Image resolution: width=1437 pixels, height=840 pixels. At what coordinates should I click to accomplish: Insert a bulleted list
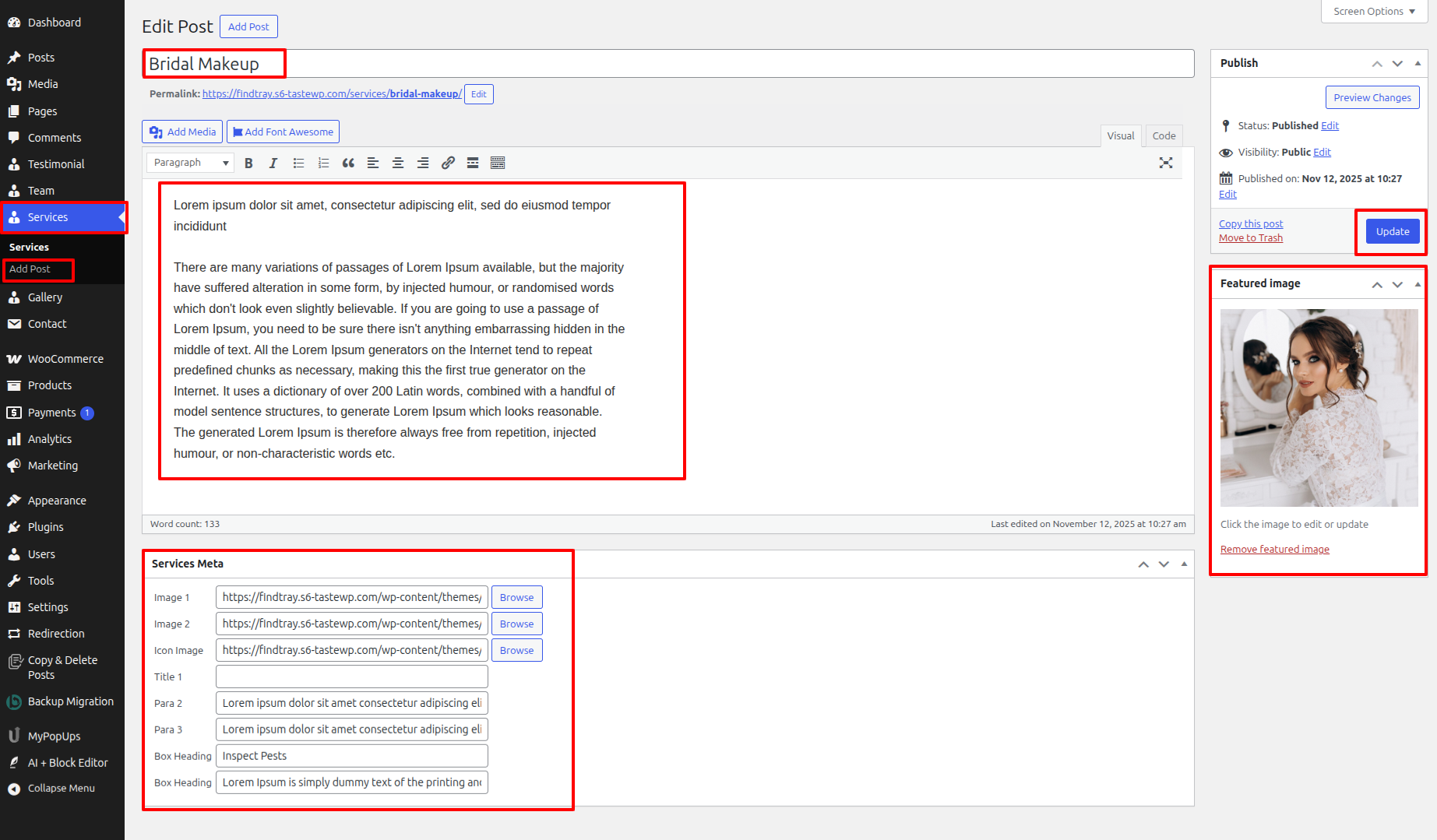(298, 163)
